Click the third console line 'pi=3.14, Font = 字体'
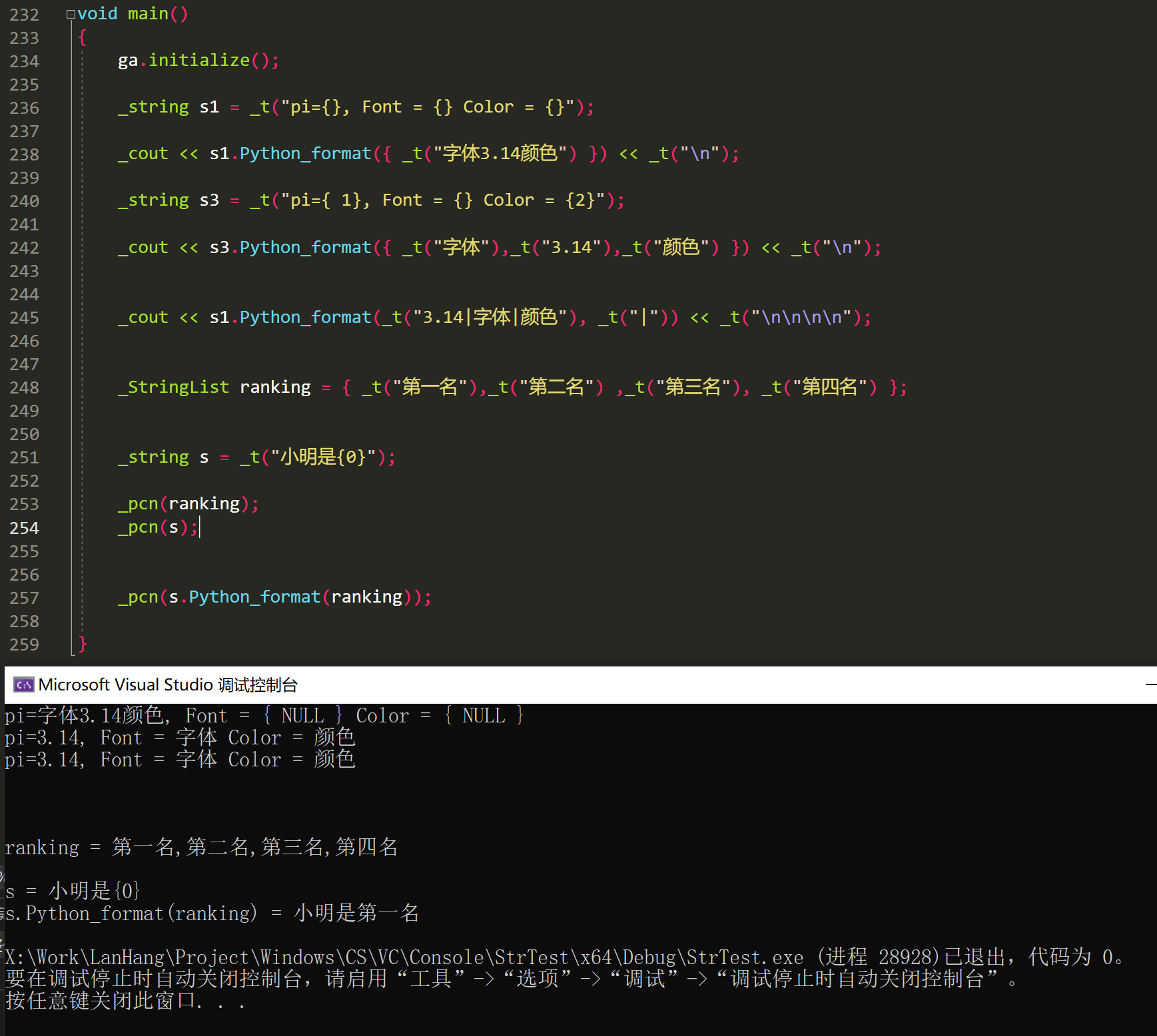The width and height of the screenshot is (1157, 1036). (181, 760)
